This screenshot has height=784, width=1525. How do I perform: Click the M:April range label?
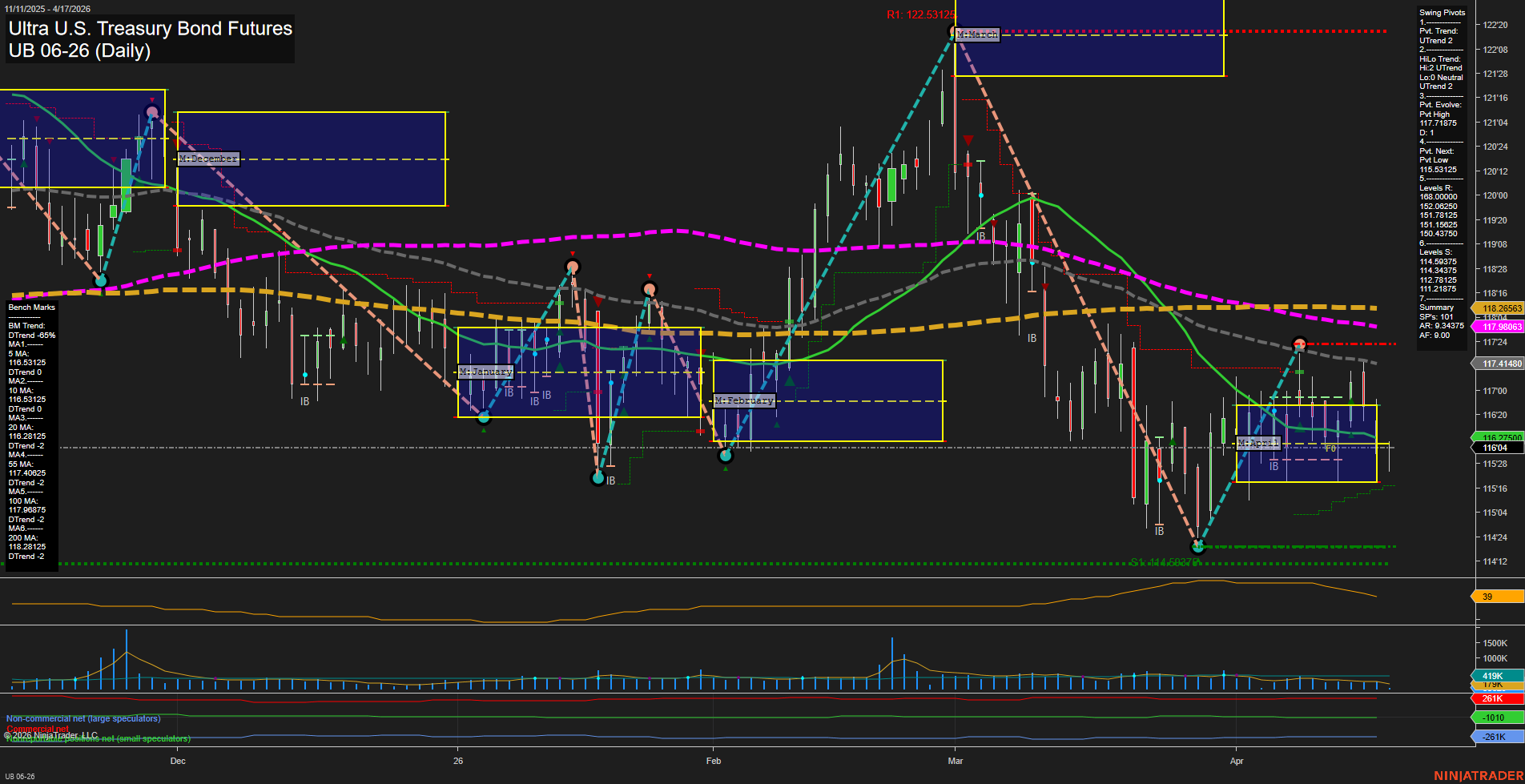click(1257, 443)
